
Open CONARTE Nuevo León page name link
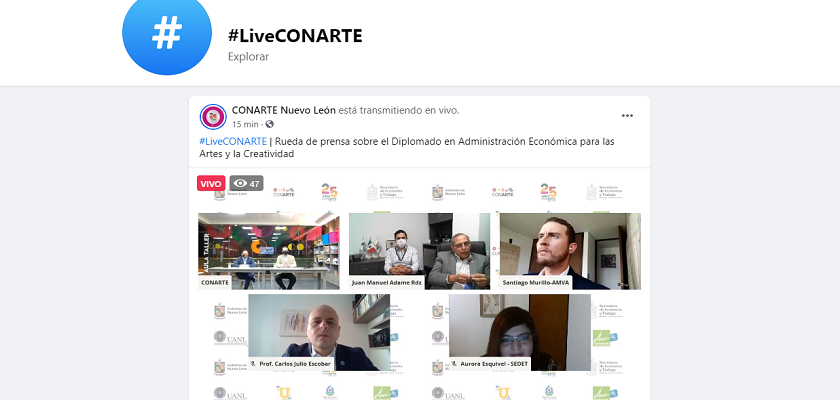(x=283, y=110)
